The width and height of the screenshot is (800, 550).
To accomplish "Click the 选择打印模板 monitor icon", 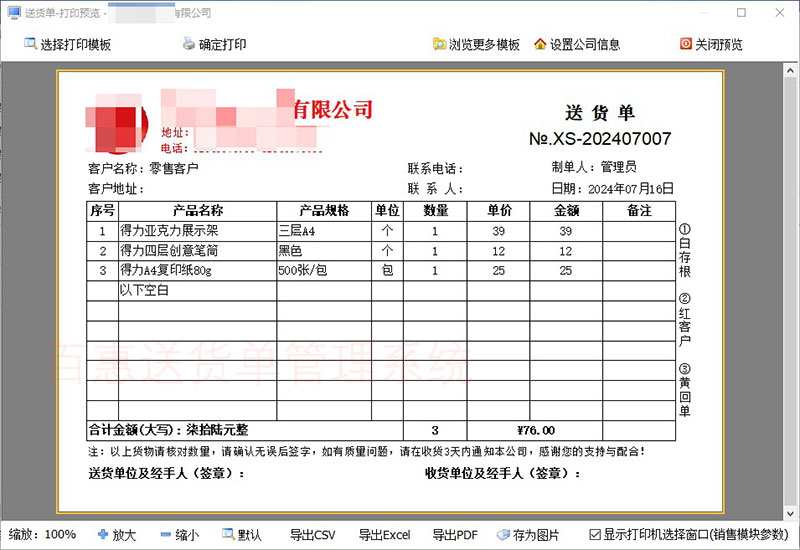I will click(29, 44).
